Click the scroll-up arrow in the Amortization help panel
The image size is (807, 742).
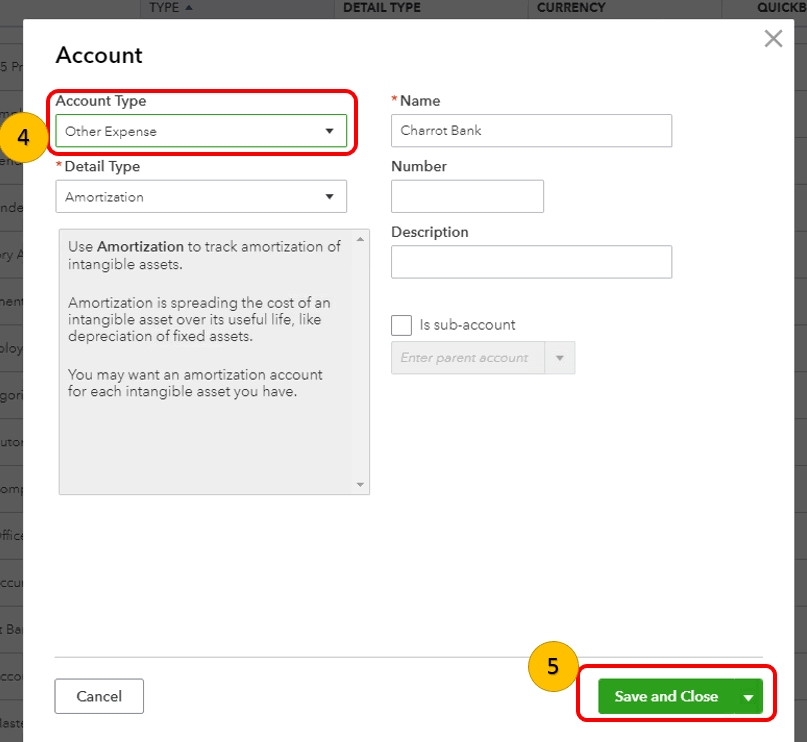coord(361,238)
